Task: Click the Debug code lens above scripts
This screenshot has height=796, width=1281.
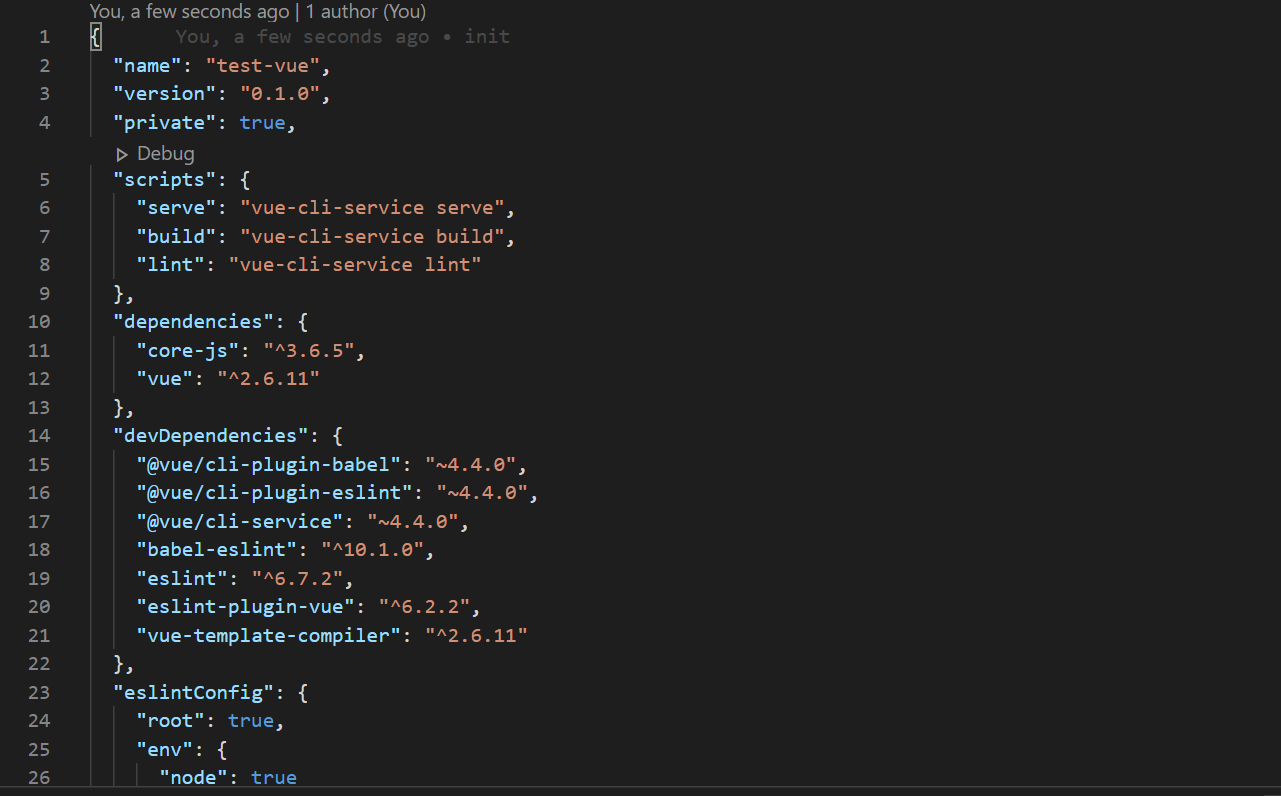Action: click(x=155, y=153)
